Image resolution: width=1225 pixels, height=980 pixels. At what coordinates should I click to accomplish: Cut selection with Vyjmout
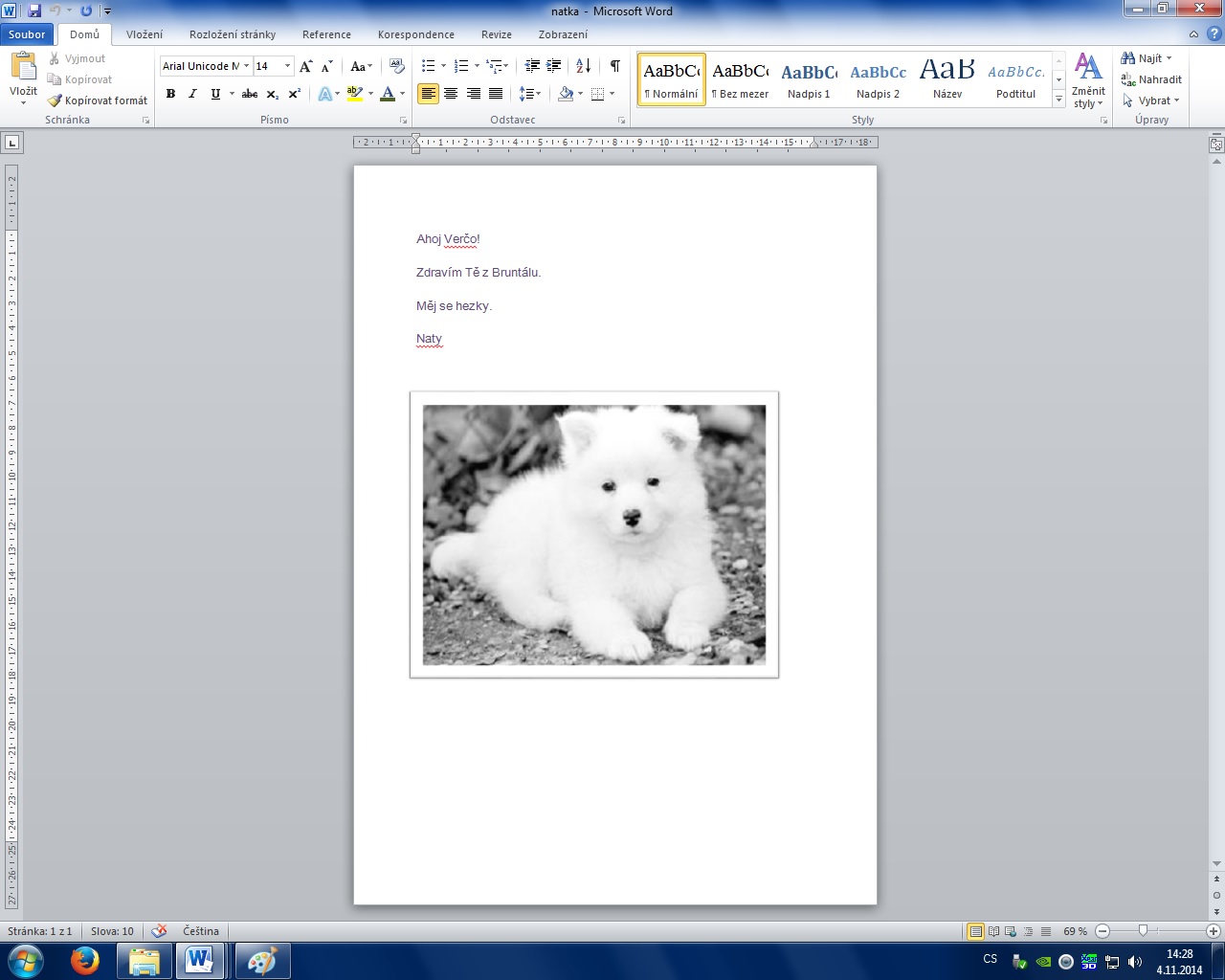pos(77,58)
